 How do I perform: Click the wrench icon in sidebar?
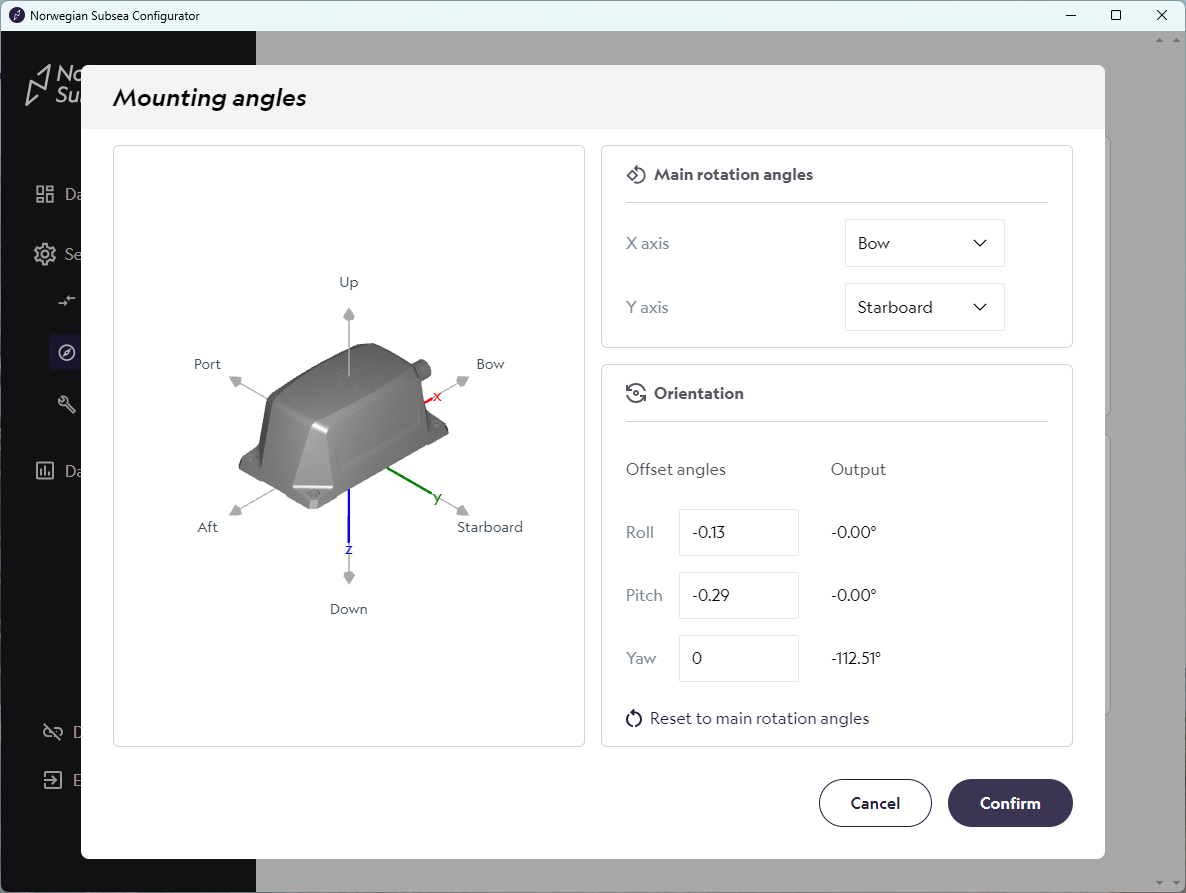point(67,405)
